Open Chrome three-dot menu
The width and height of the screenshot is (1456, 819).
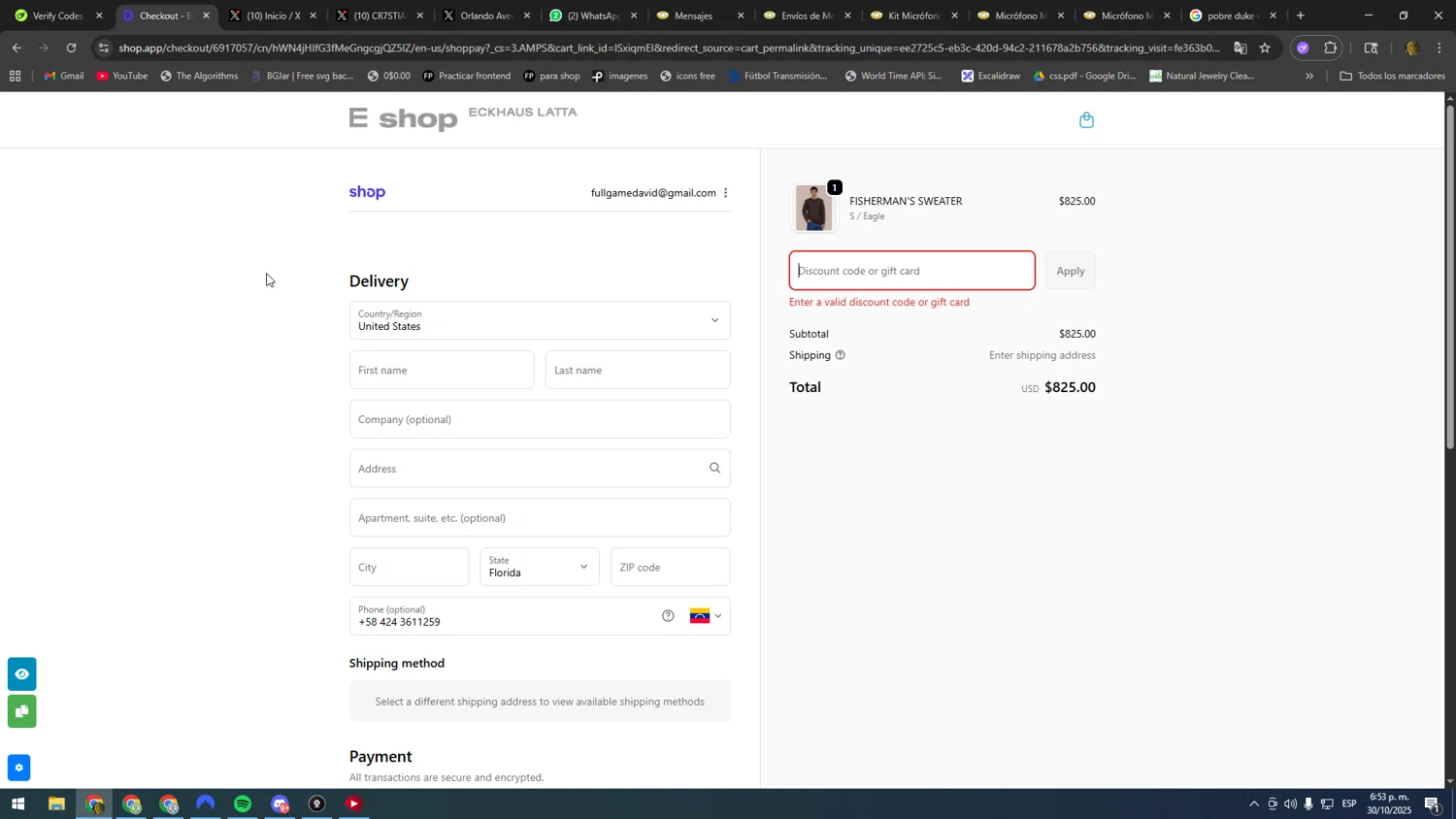(x=1439, y=48)
